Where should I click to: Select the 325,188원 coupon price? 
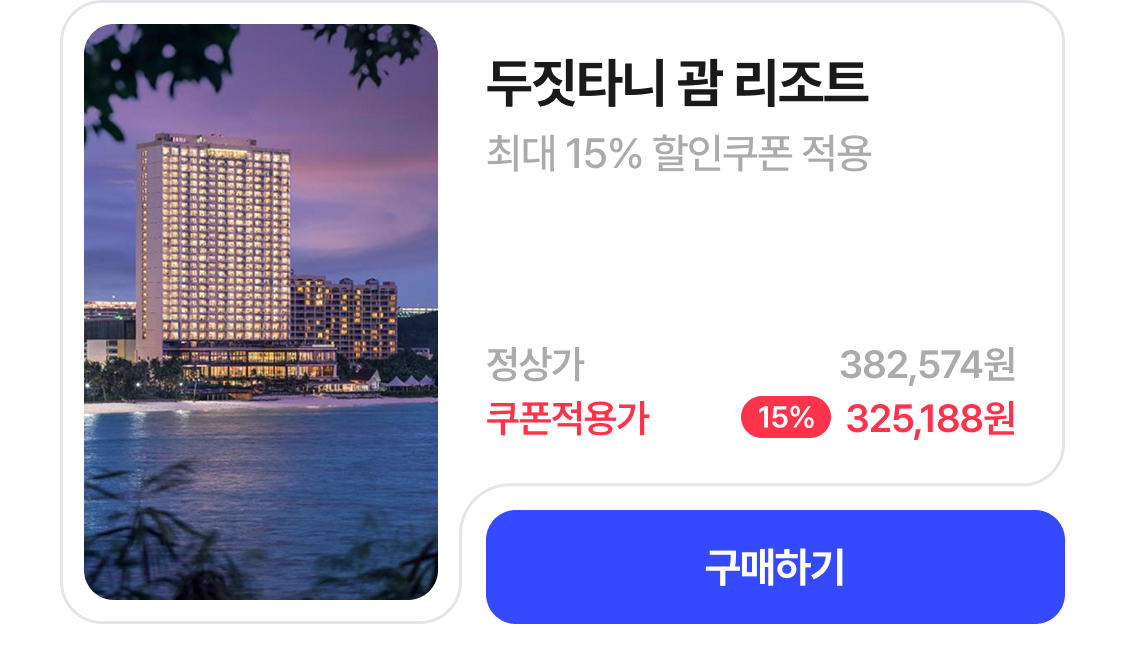click(930, 418)
